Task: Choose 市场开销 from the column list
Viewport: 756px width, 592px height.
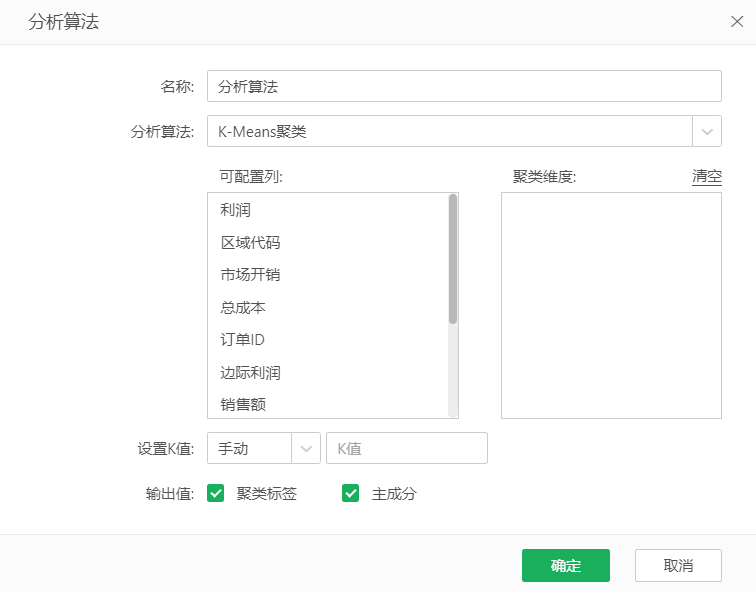Action: point(250,275)
